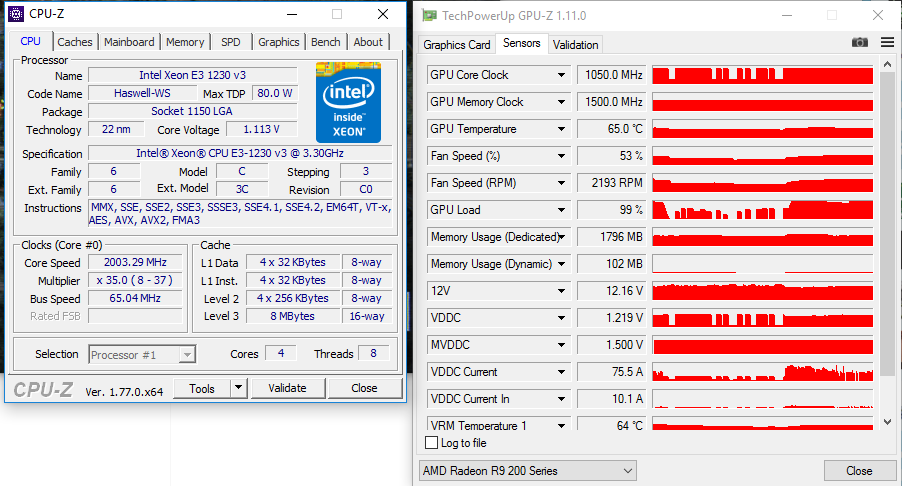This screenshot has width=902, height=486.
Task: Click the 1796 MB memory usage value
Action: coord(612,237)
